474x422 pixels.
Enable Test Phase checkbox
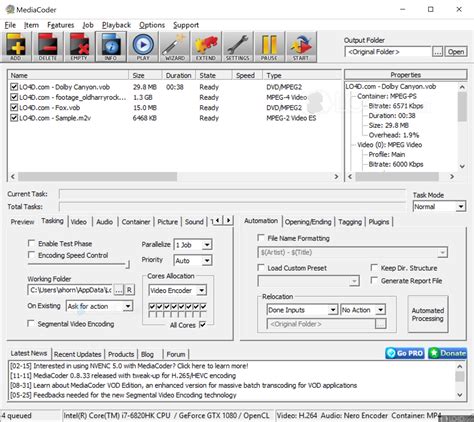coord(31,243)
